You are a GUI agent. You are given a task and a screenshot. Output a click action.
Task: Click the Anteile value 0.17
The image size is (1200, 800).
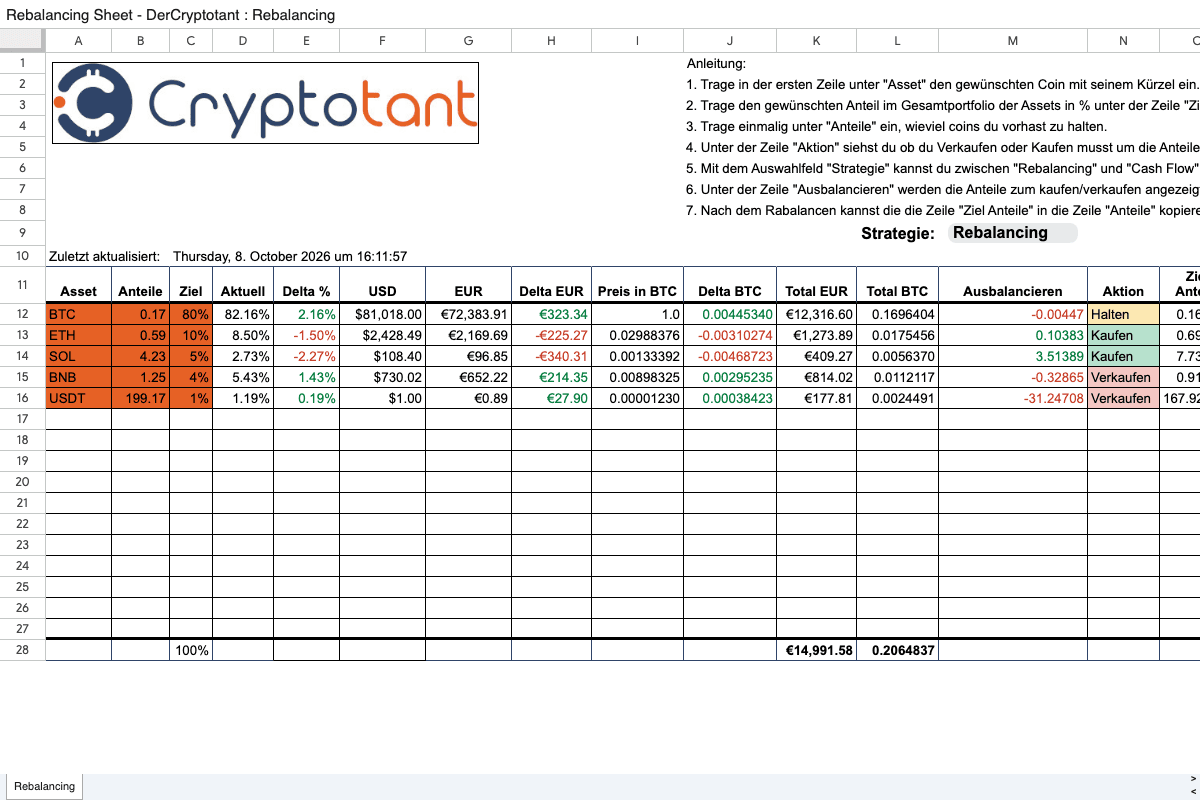click(x=141, y=314)
